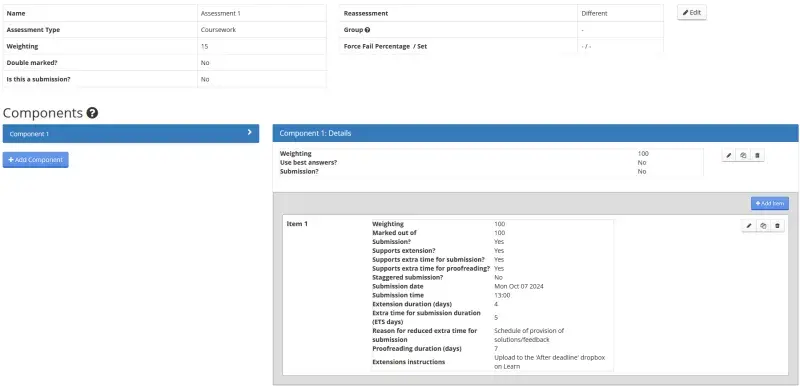The width and height of the screenshot is (800, 386).
Task: Click the 'Force Fail Percentage / Set' label
Action: point(385,46)
